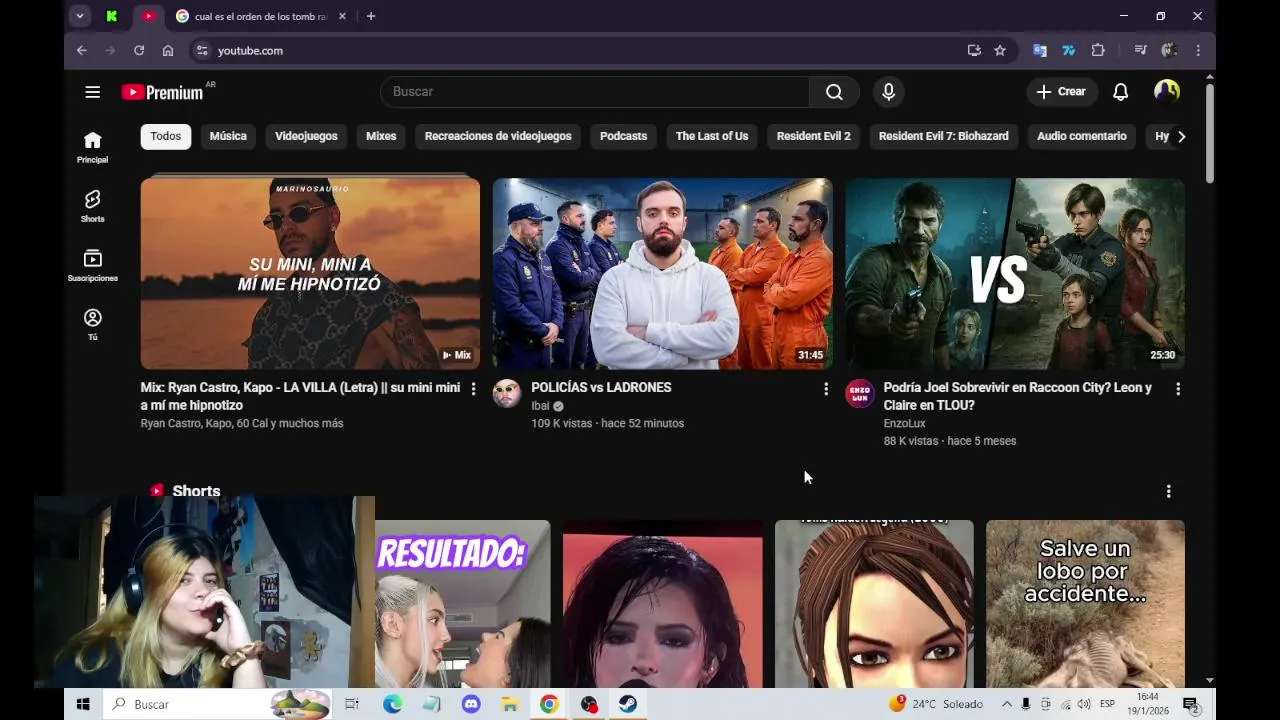Open the Shorts shelf options menu

1168,491
